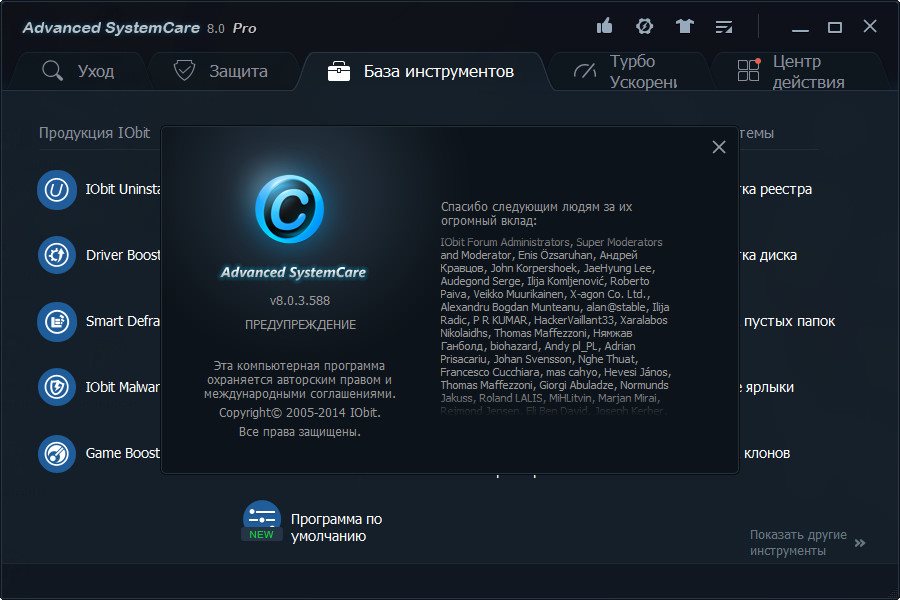This screenshot has width=900, height=600.
Task: Click the ПРЕДУПРЕЖДЕНИЕ heading in About dialog
Action: (x=300, y=324)
